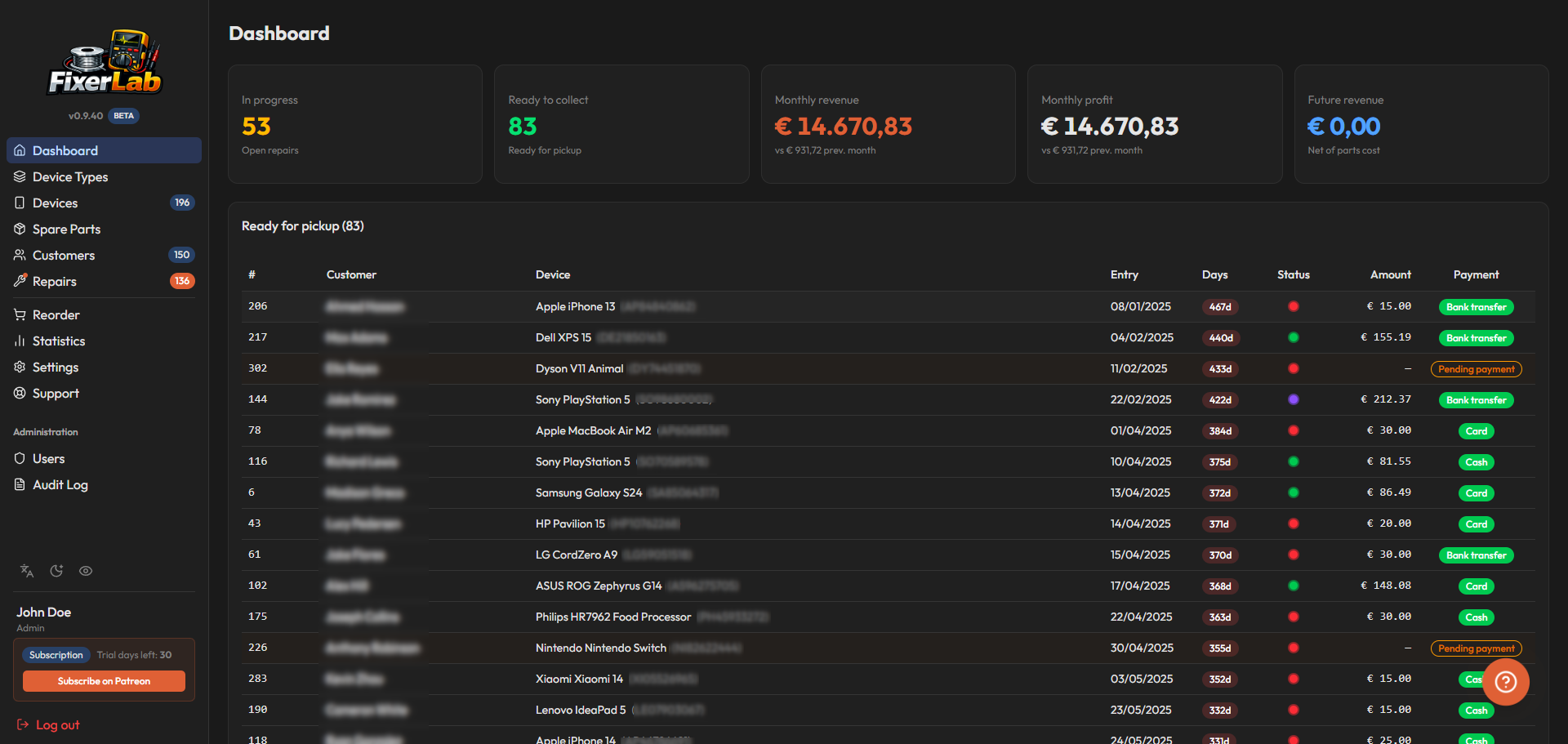Viewport: 1568px width, 744px height.
Task: Click the Status column header
Action: coord(1294,274)
